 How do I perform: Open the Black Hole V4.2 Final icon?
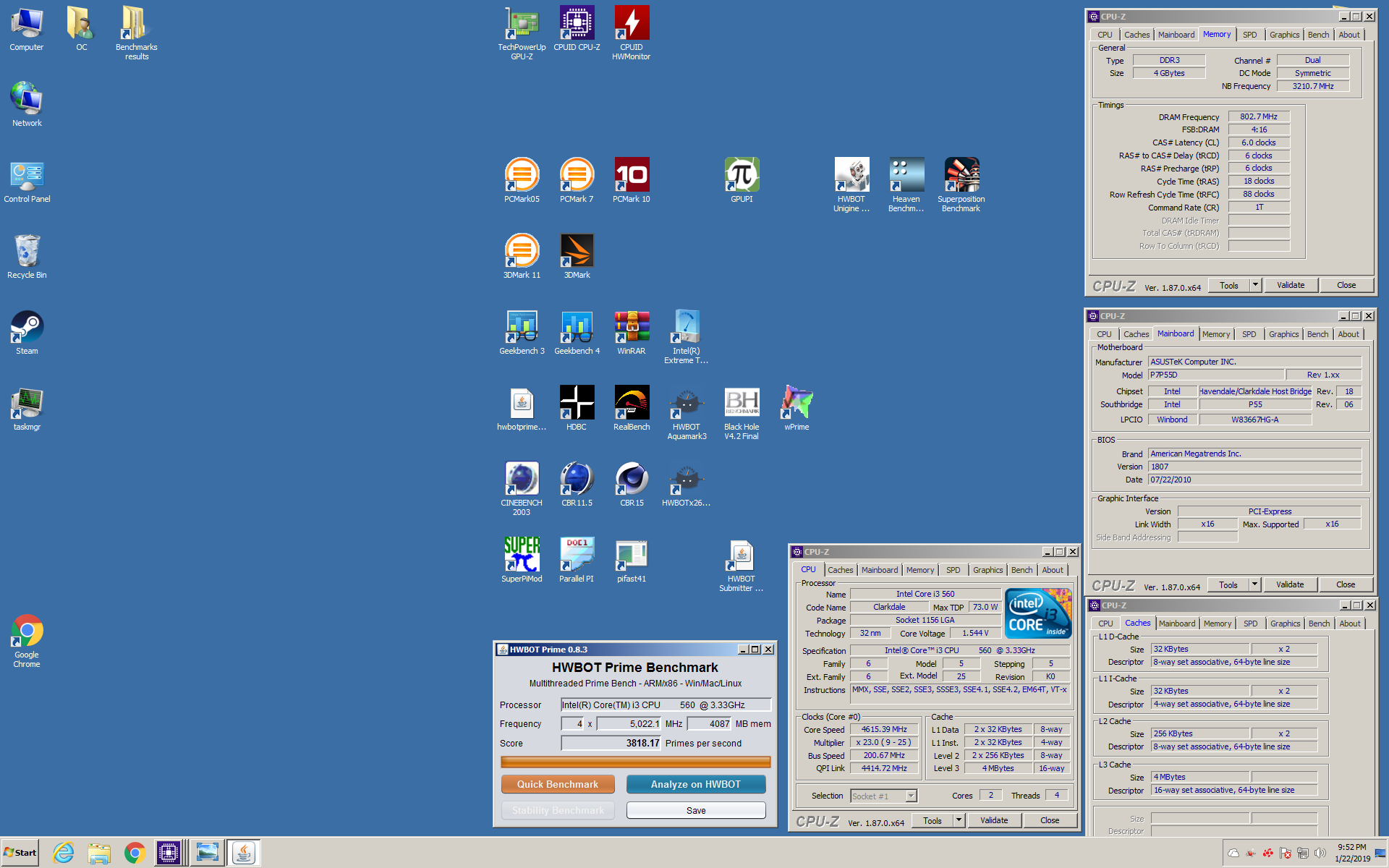point(742,413)
